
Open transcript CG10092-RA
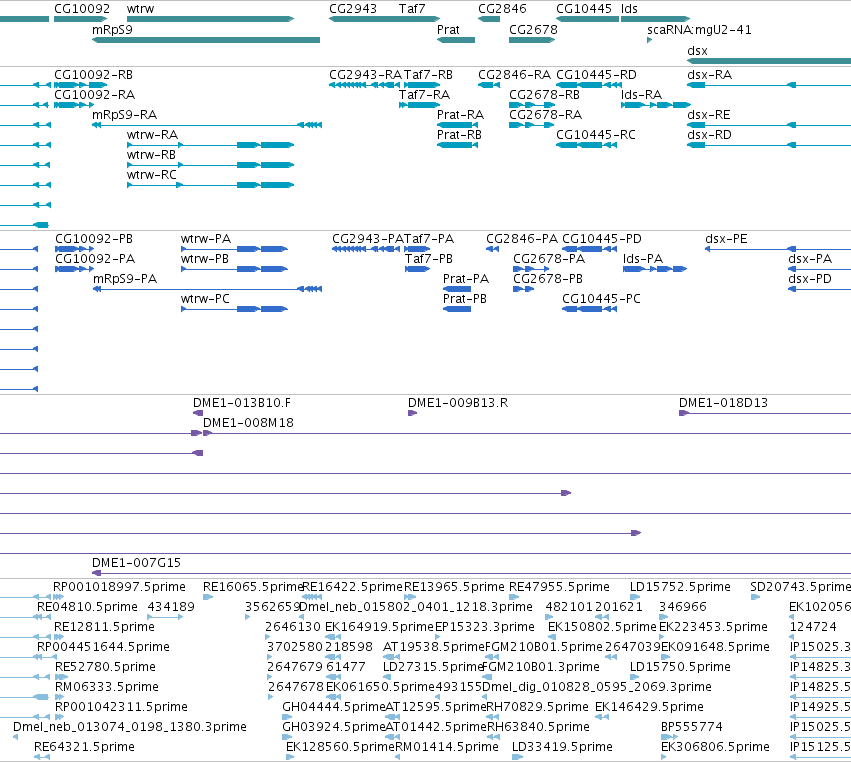pos(74,105)
